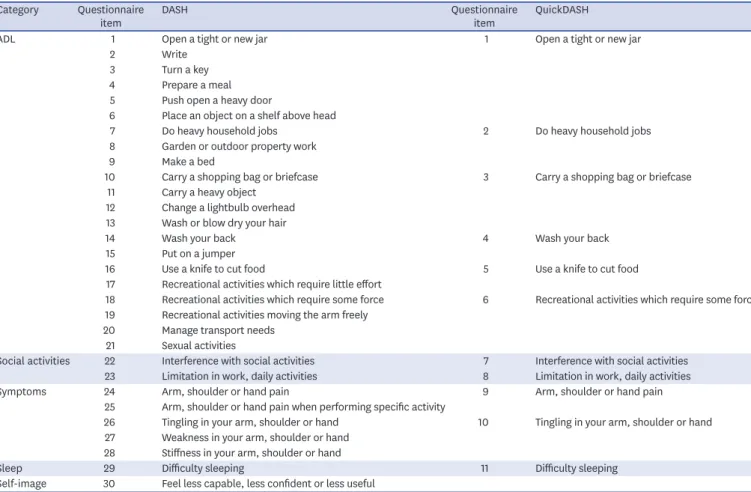Screen dimensions: 751x492
Task: Select 'Arm, shoulder or hand pain when performing specific activity'
Action: point(303,407)
